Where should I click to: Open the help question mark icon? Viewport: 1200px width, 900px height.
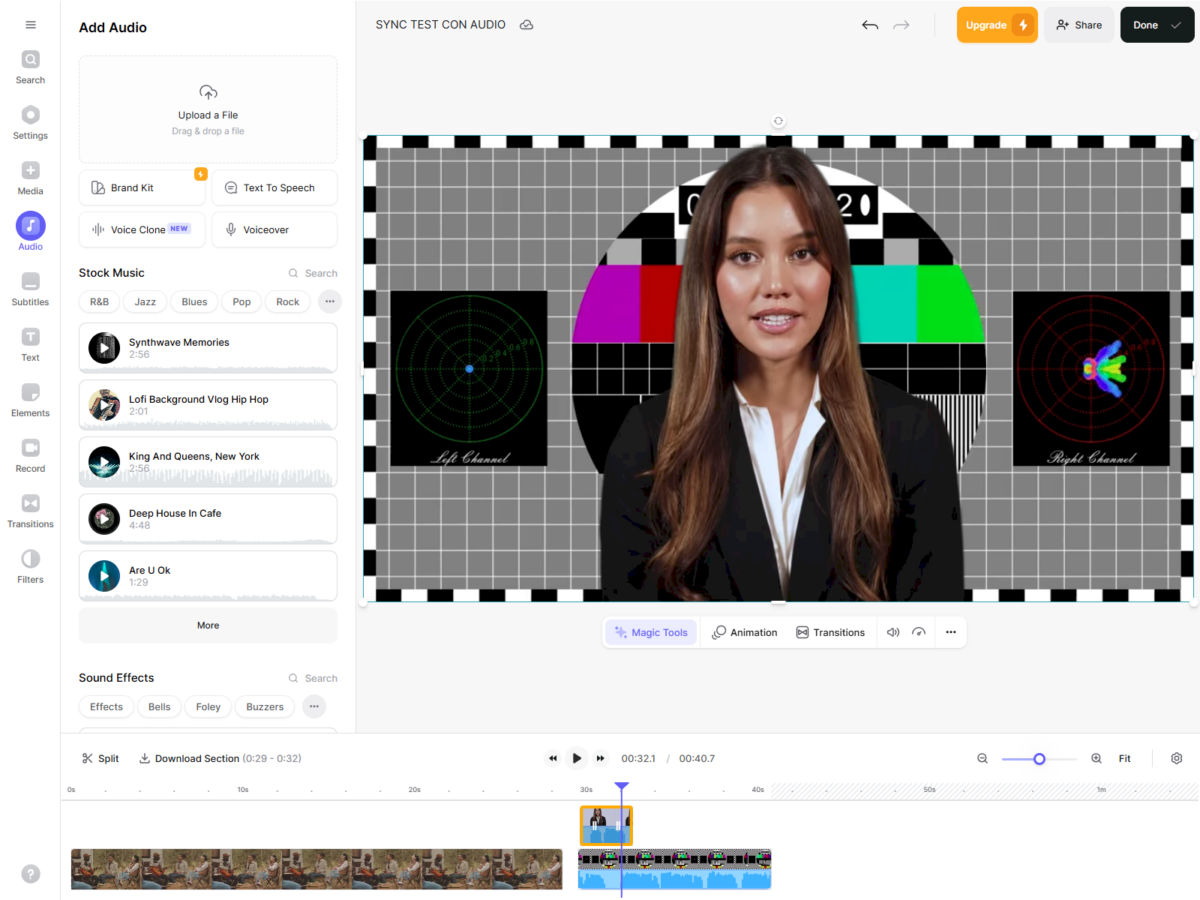click(x=31, y=873)
